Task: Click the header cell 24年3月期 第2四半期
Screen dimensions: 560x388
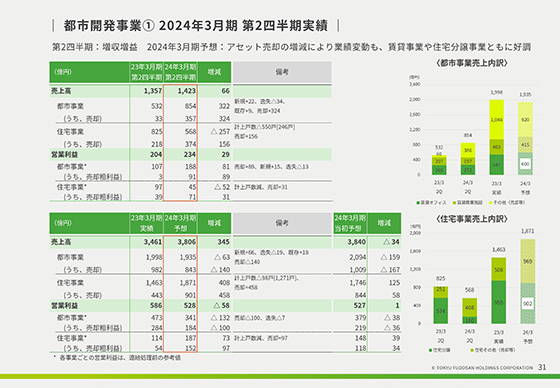Action: (180, 72)
